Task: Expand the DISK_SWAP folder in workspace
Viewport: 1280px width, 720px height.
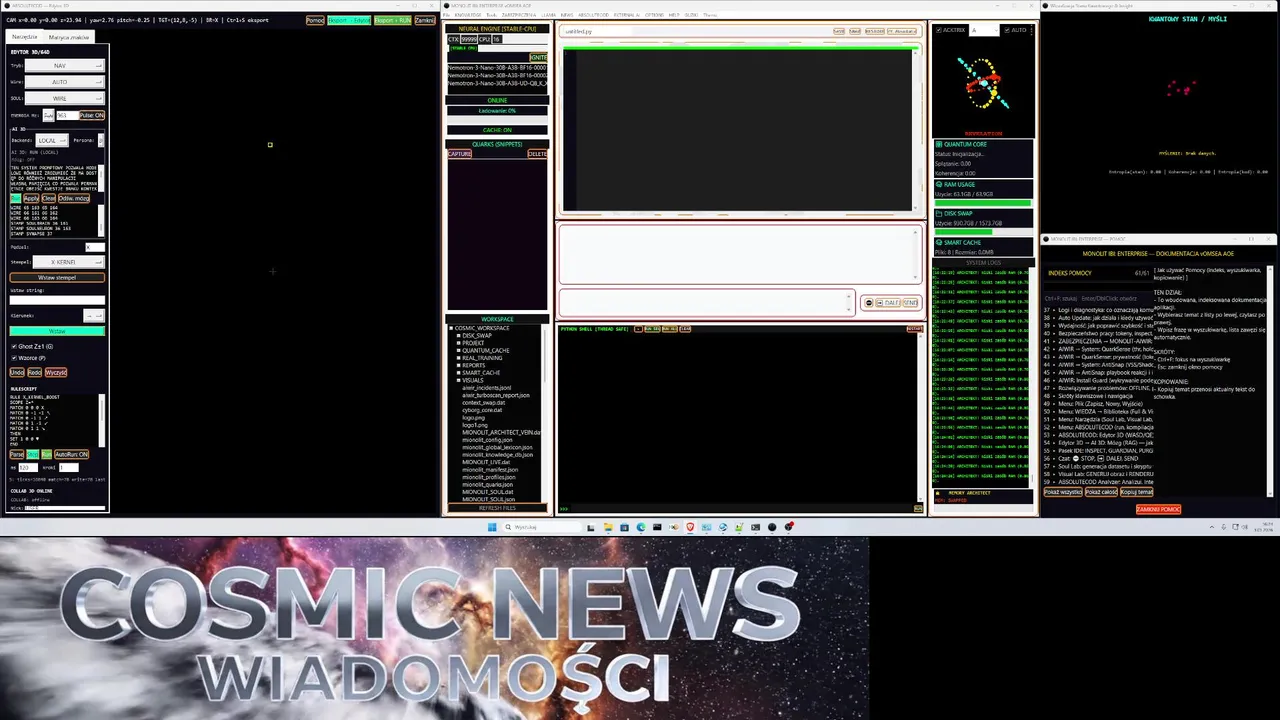Action: pos(458,336)
